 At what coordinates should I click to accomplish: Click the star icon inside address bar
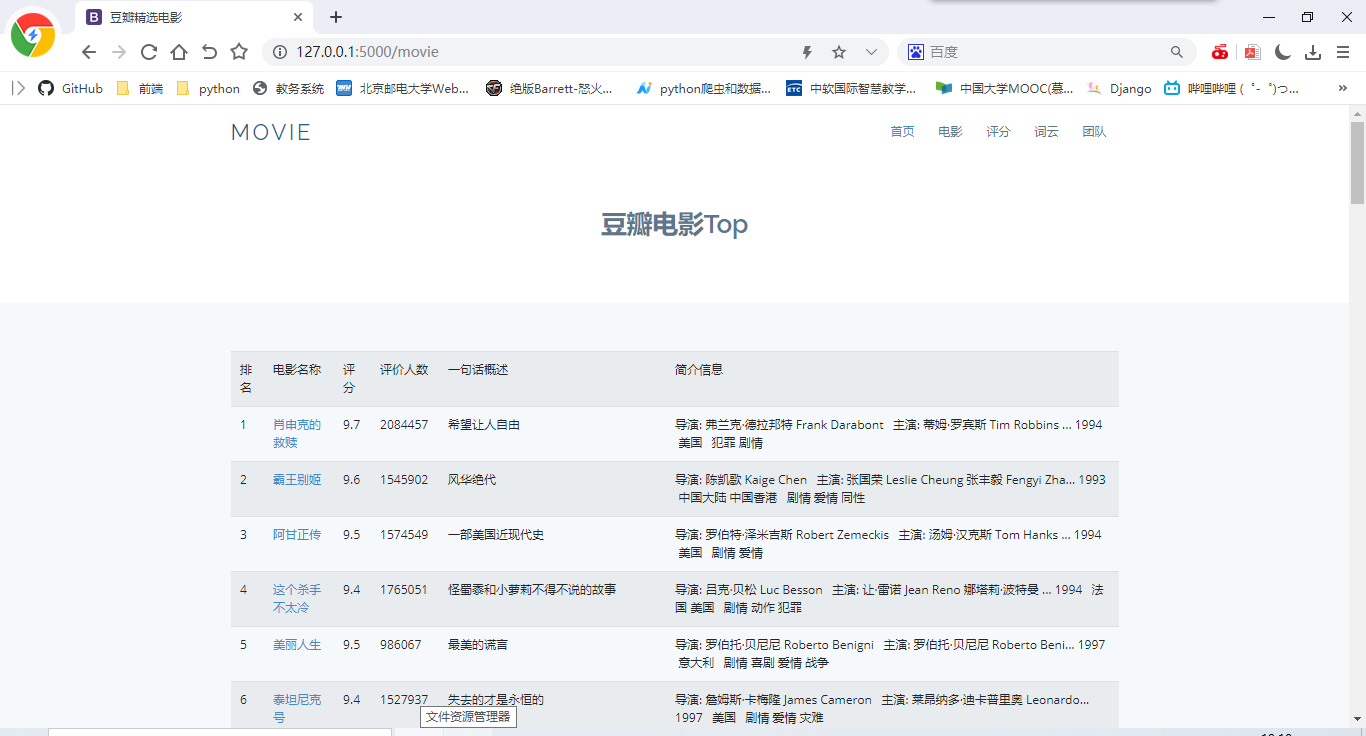coord(839,52)
